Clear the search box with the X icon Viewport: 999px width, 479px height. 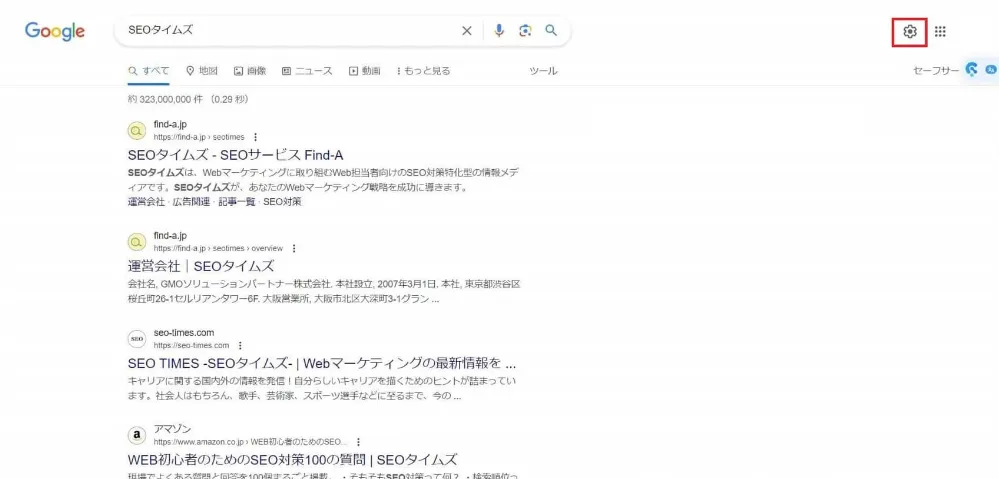[466, 31]
